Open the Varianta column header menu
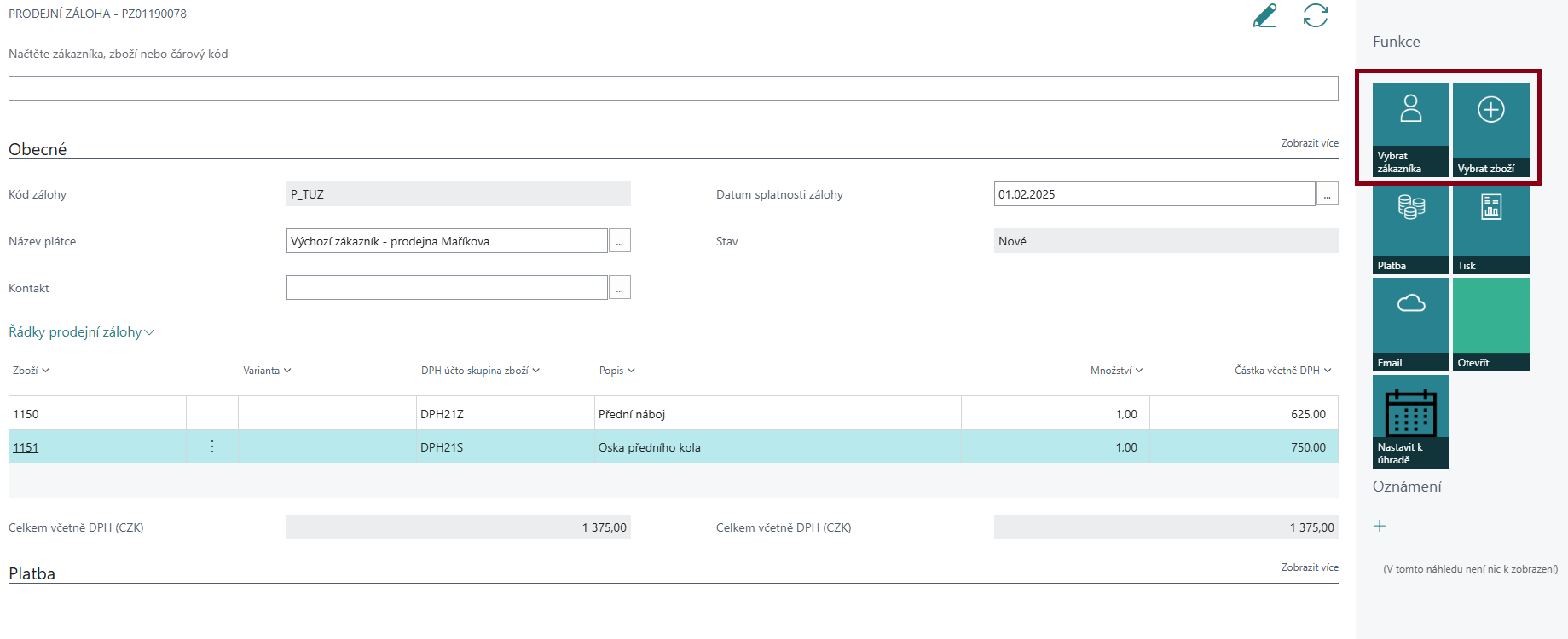Viewport: 1568px width, 639px height. 267,371
